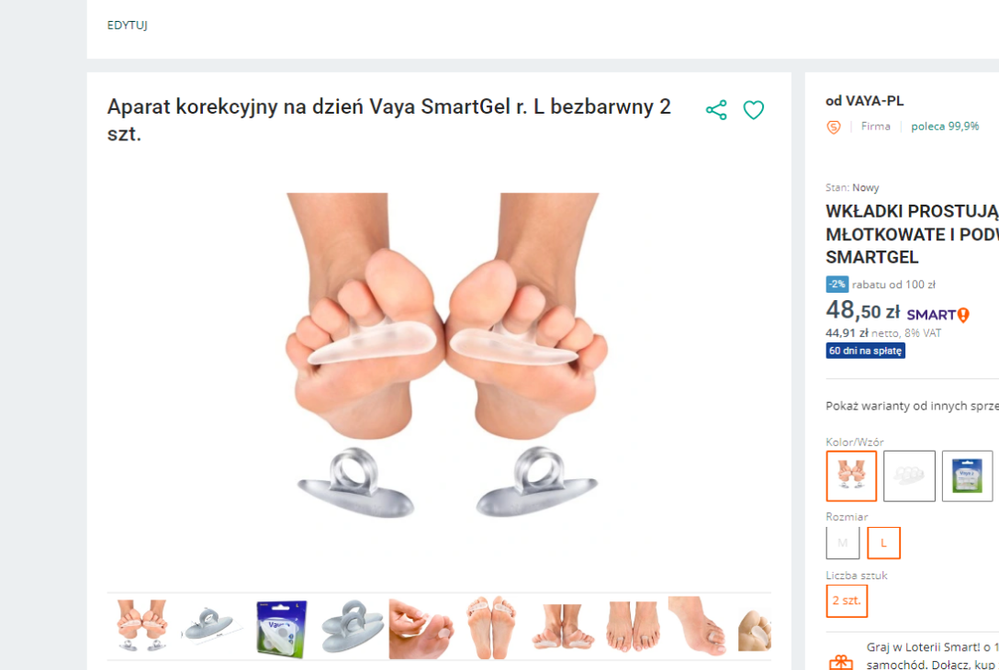Click the Smart seller badge icon
Image resolution: width=999 pixels, height=670 pixels.
point(833,127)
